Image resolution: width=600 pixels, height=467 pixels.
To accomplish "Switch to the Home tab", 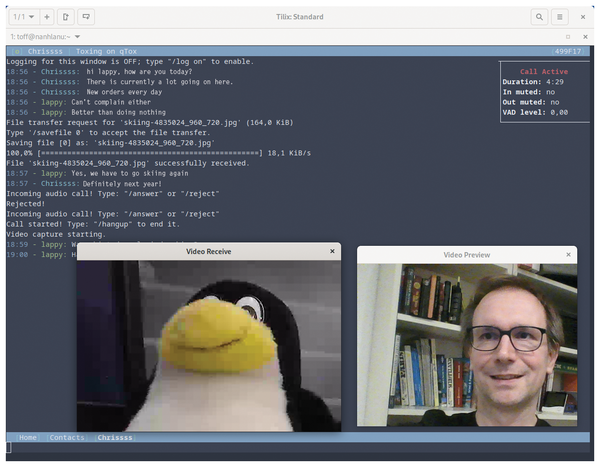I will (x=28, y=438).
